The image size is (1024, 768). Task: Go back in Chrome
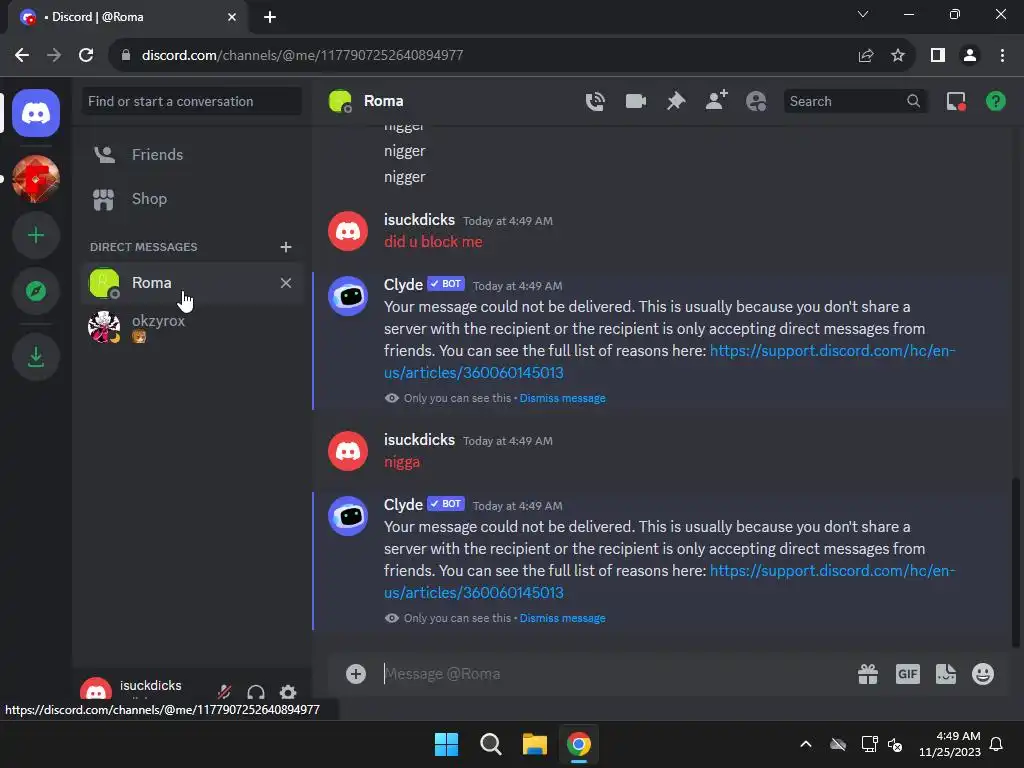(22, 56)
